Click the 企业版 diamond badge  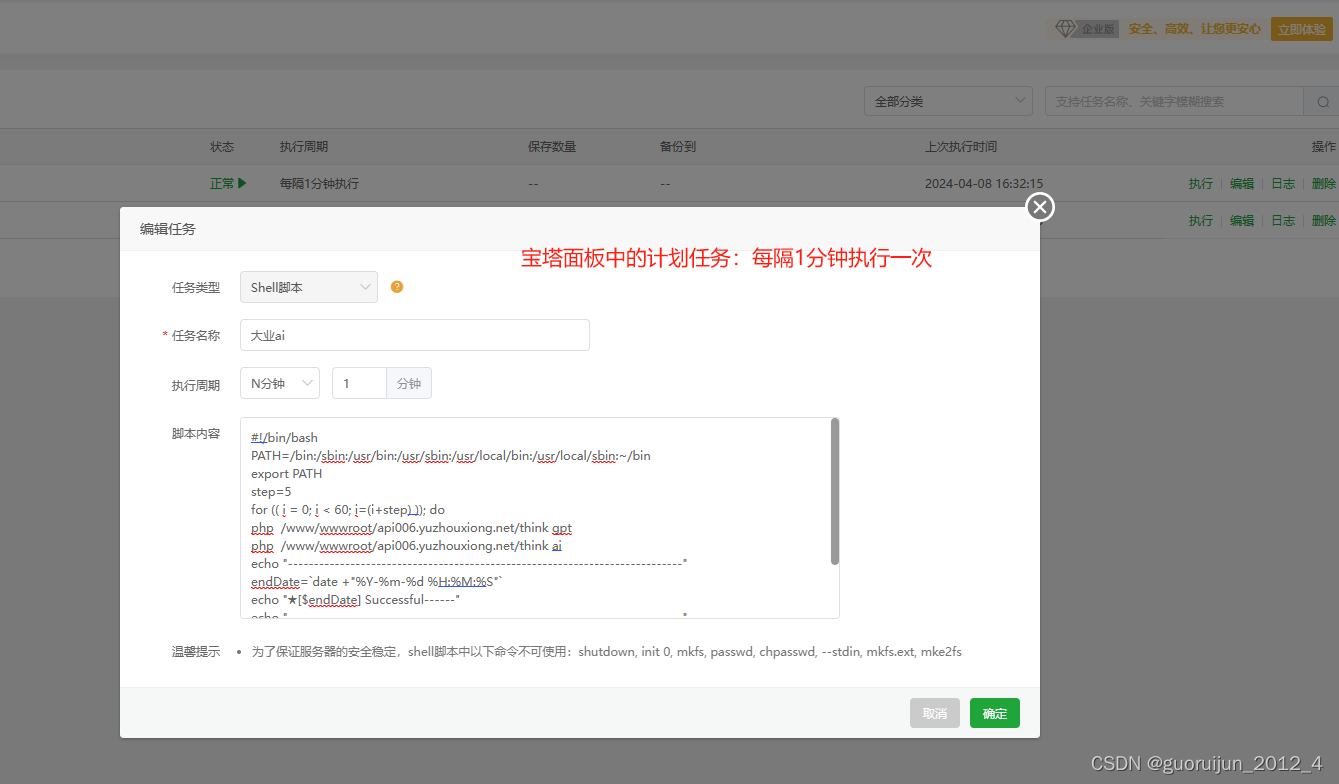tap(1084, 29)
